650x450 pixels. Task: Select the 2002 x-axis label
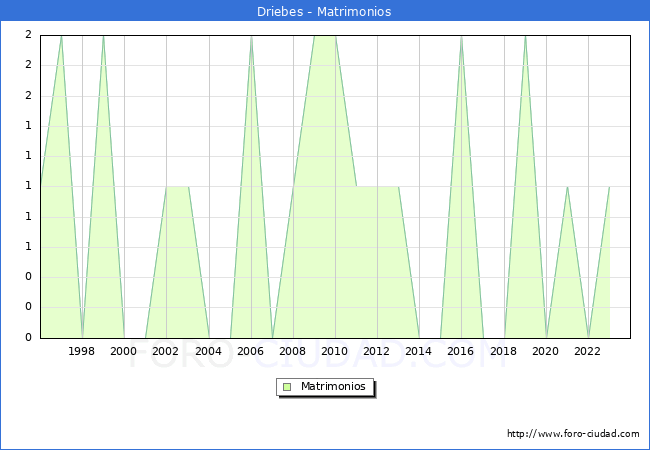click(165, 351)
